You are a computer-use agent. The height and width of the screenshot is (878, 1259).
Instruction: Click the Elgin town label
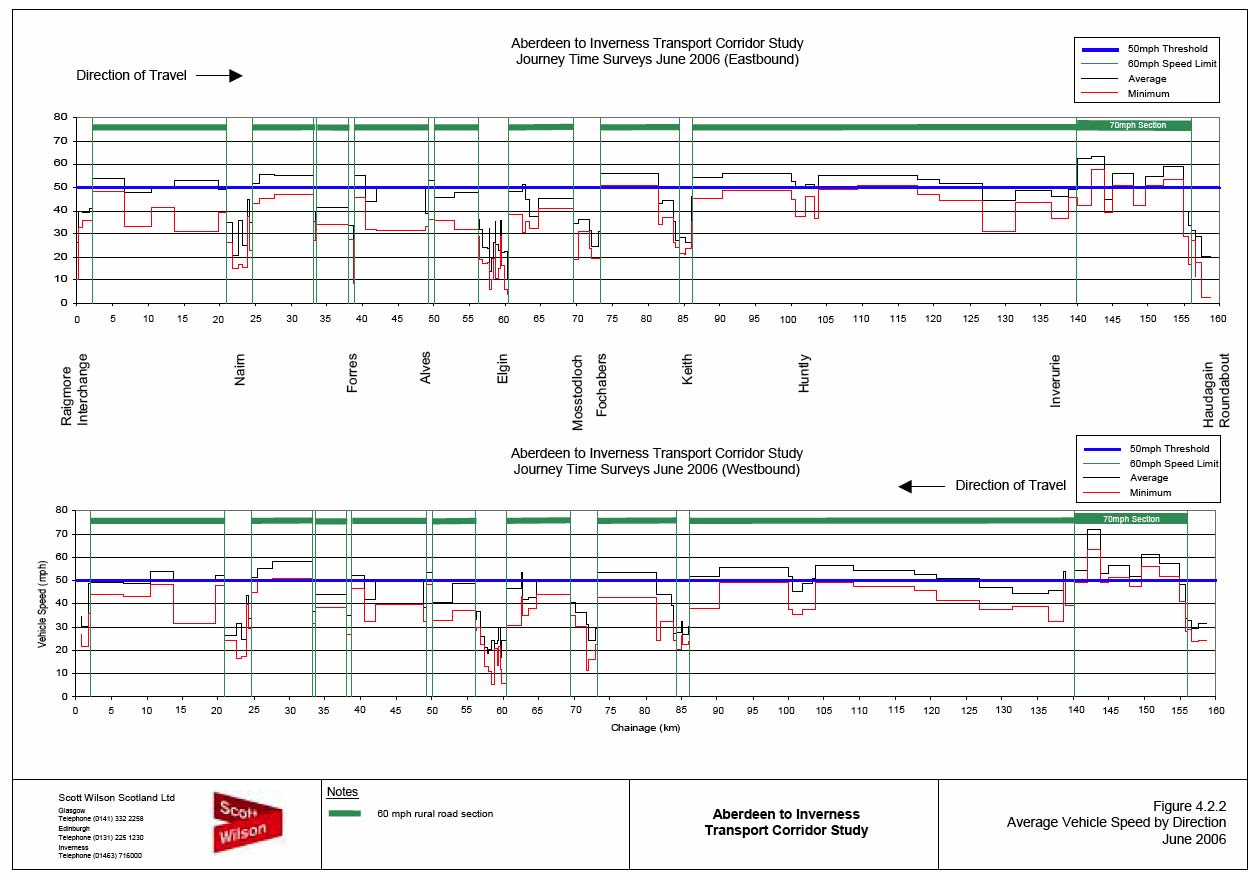[503, 372]
